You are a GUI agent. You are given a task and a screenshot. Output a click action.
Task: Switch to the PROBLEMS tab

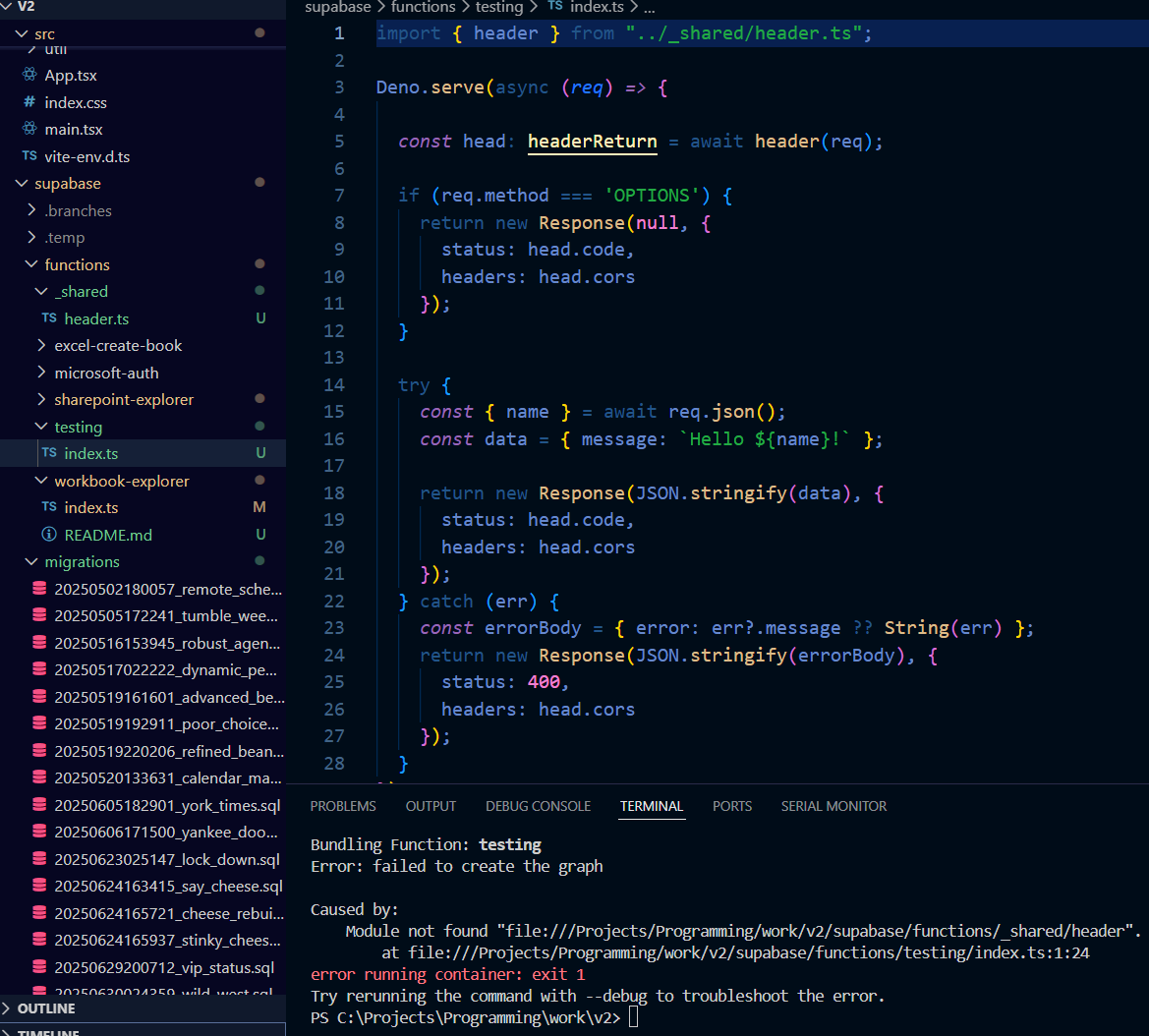pyautogui.click(x=343, y=806)
